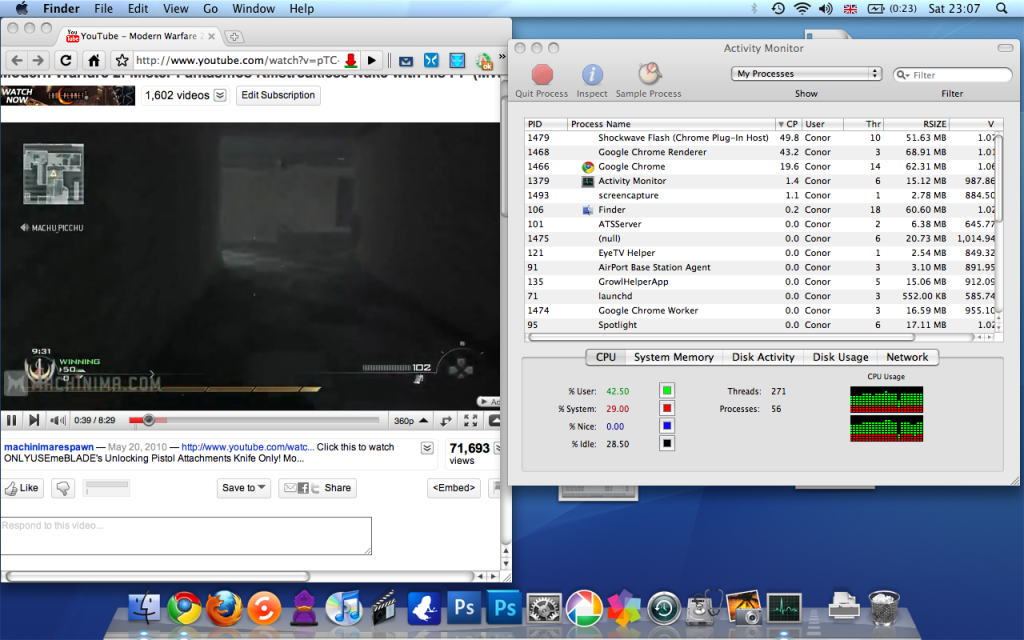Click the red % System color swatch
Screen dimensions: 1024x640
pos(667,408)
